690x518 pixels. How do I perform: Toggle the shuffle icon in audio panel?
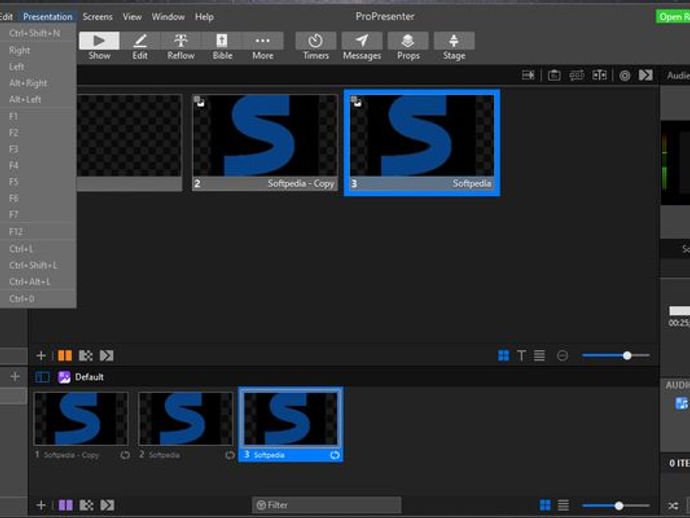pos(673,506)
